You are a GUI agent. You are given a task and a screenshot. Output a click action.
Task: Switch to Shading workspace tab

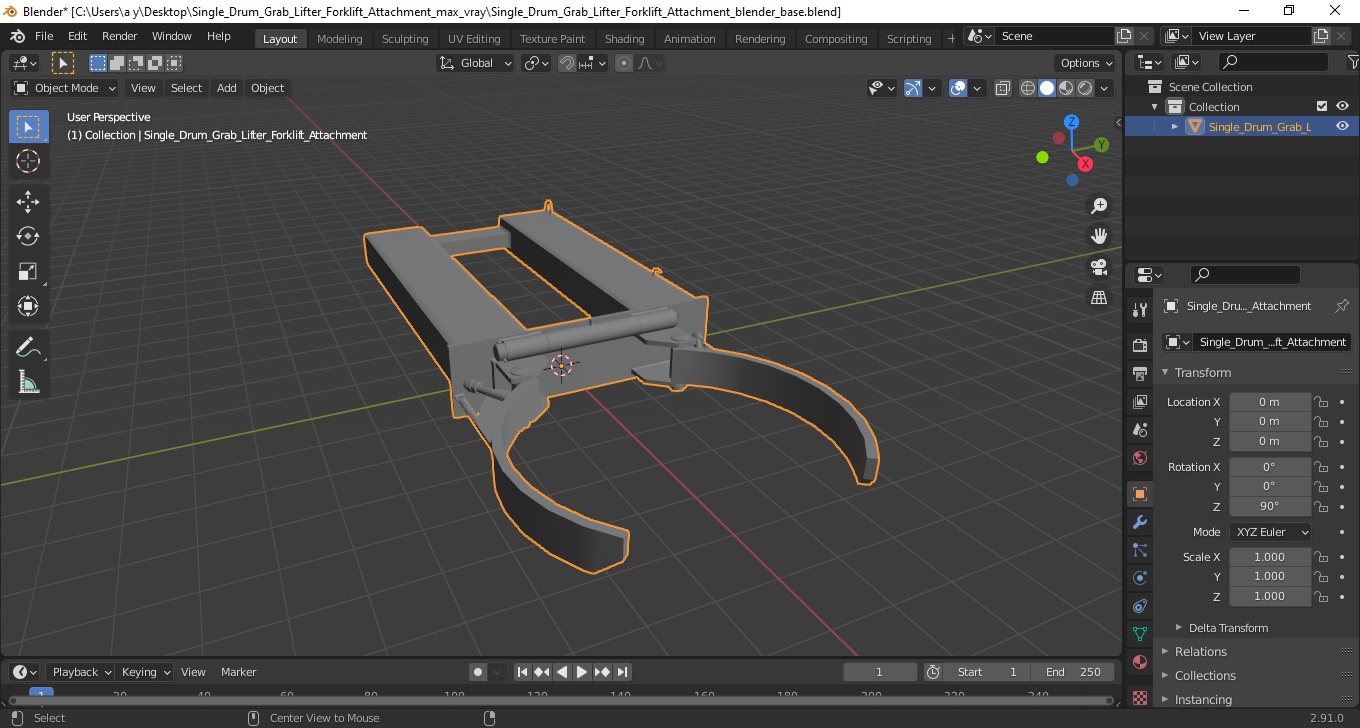point(624,38)
